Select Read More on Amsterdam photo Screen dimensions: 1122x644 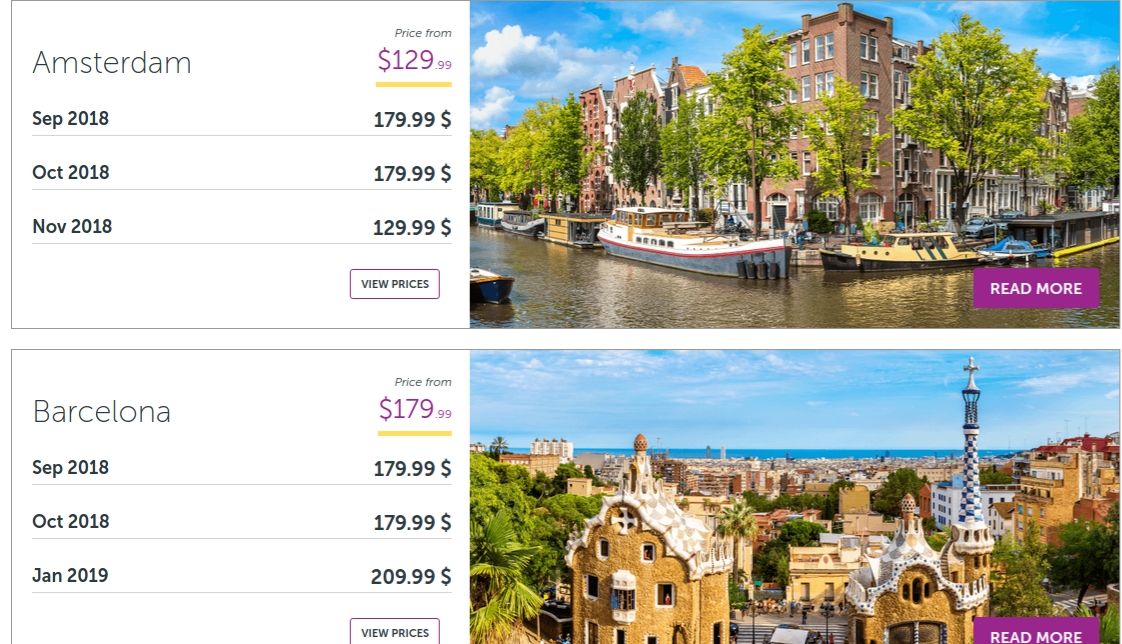click(1035, 288)
